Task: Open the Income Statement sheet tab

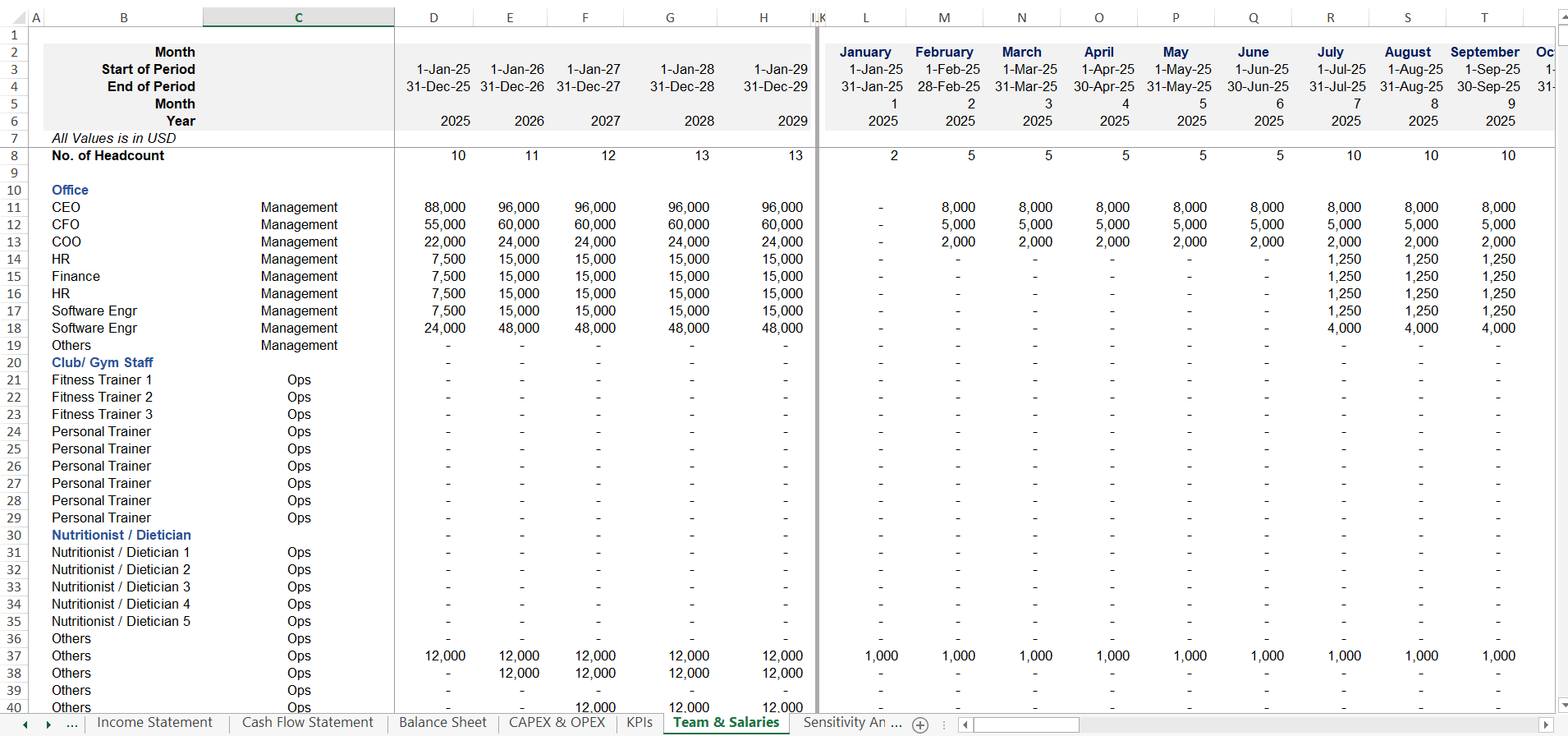Action: coord(154,723)
